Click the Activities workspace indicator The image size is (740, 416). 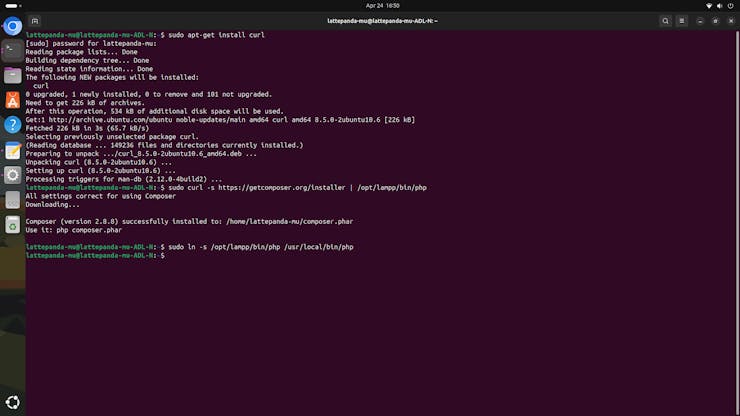11,5
